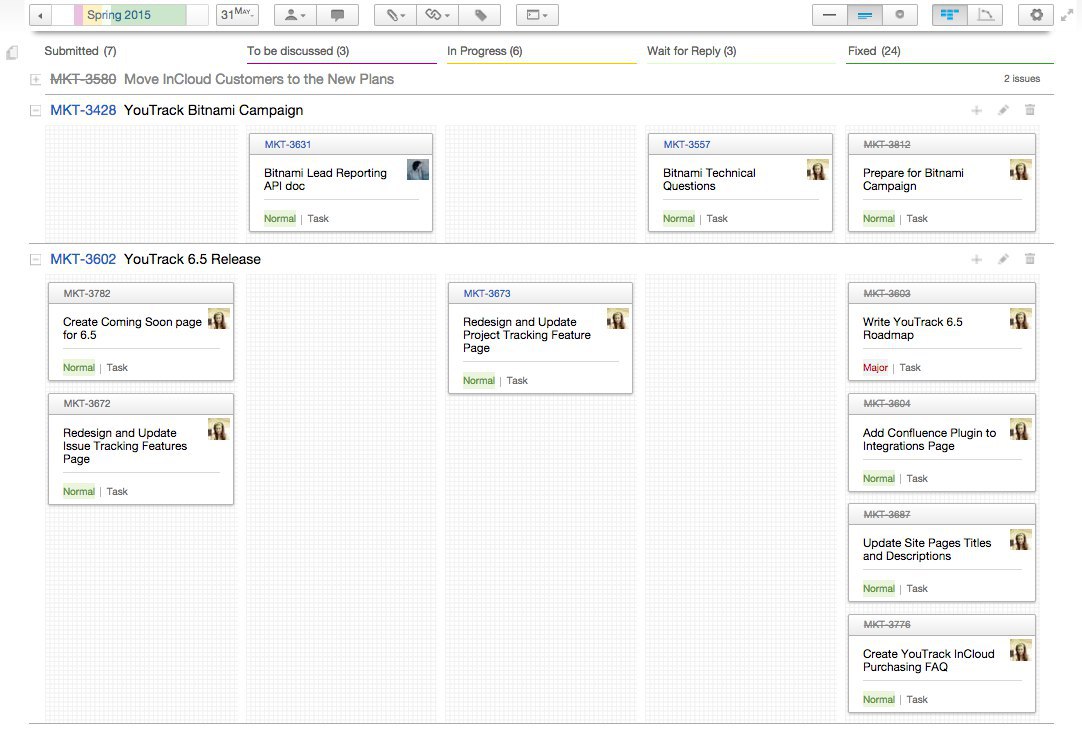Select the Wait for Reply (3) column
1082x731 pixels.
691,51
